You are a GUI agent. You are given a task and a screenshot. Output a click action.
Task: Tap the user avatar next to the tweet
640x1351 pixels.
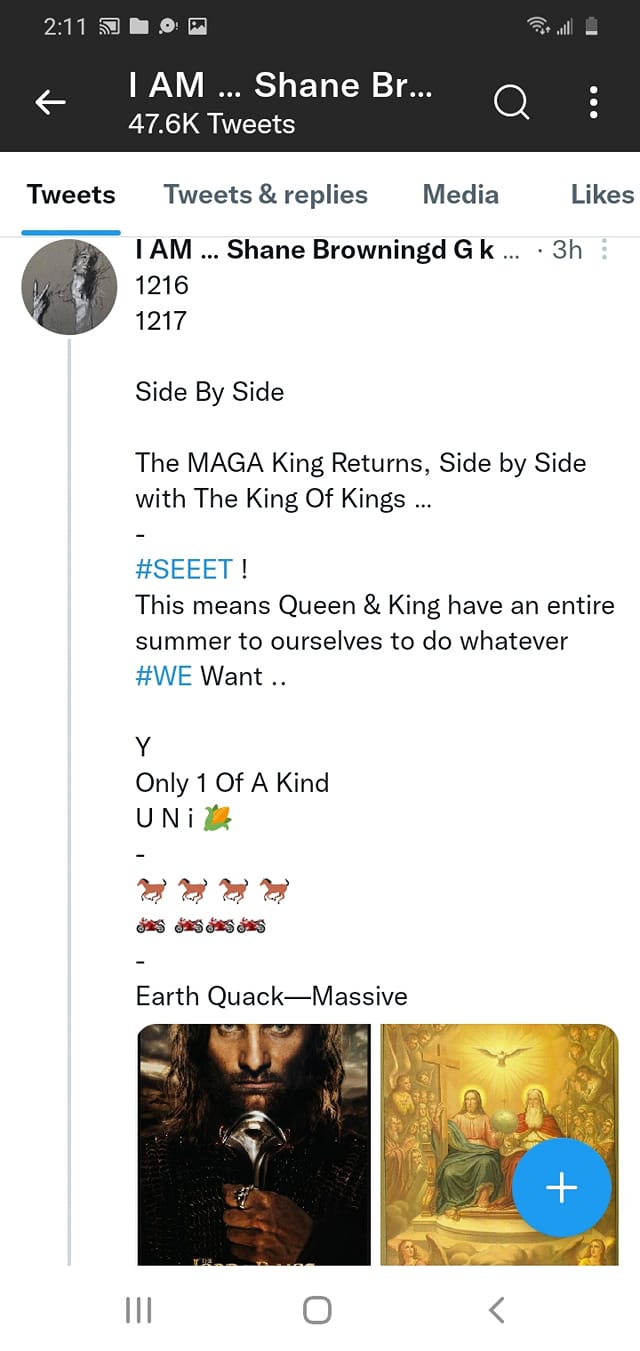[69, 287]
